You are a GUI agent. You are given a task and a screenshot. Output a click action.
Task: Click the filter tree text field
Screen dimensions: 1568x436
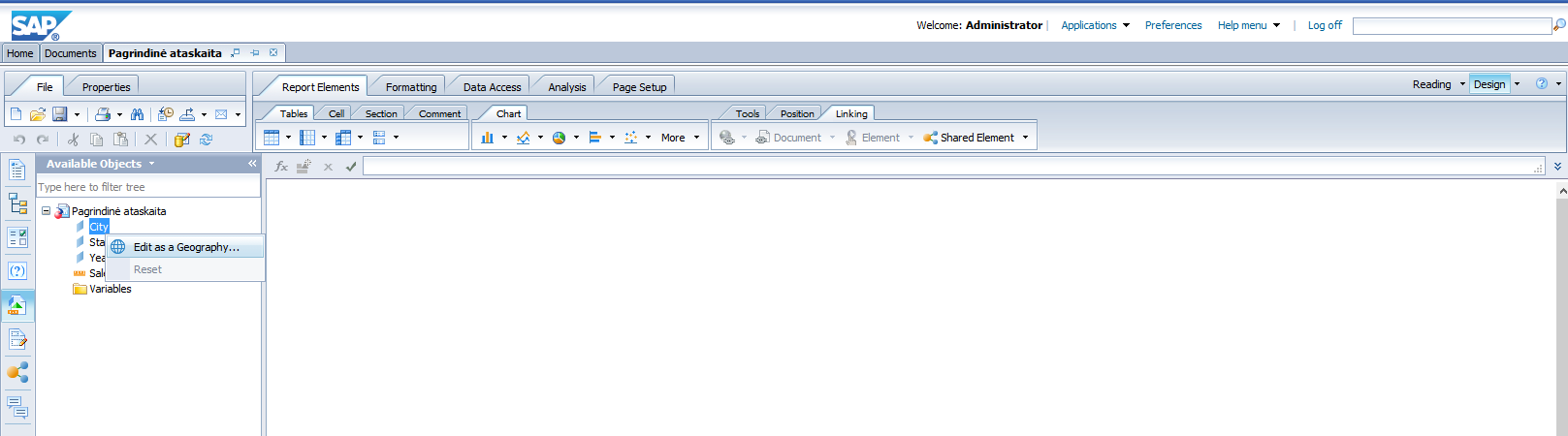(x=147, y=187)
